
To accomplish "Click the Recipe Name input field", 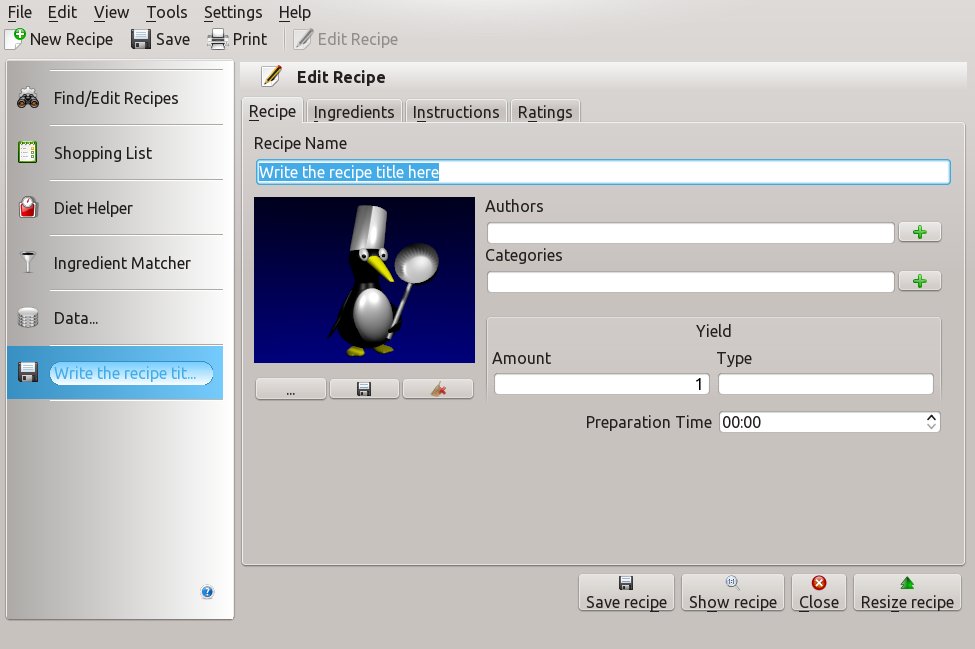I will click(603, 172).
